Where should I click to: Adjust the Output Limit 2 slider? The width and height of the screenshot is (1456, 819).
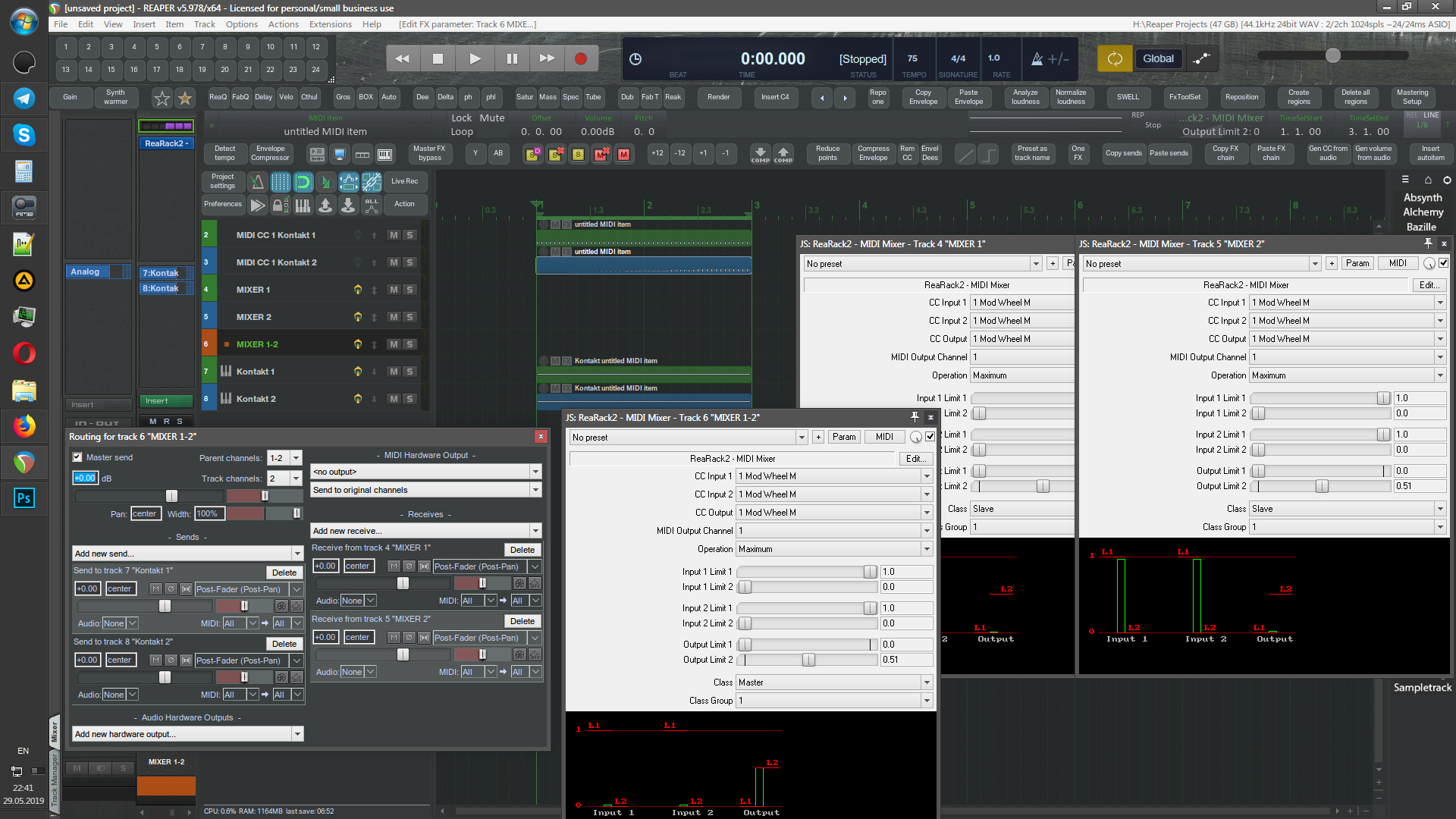(x=808, y=660)
